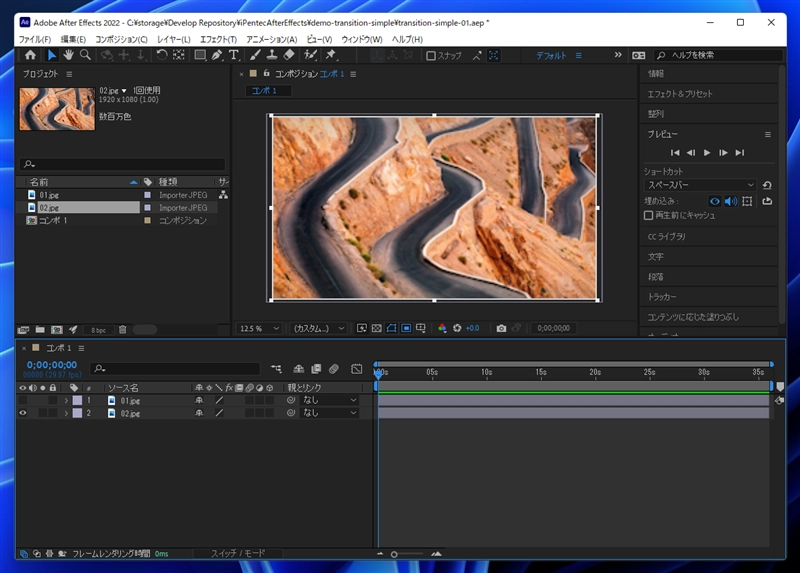
Task: Open the アニメーション(A) menu
Action: click(x=271, y=39)
